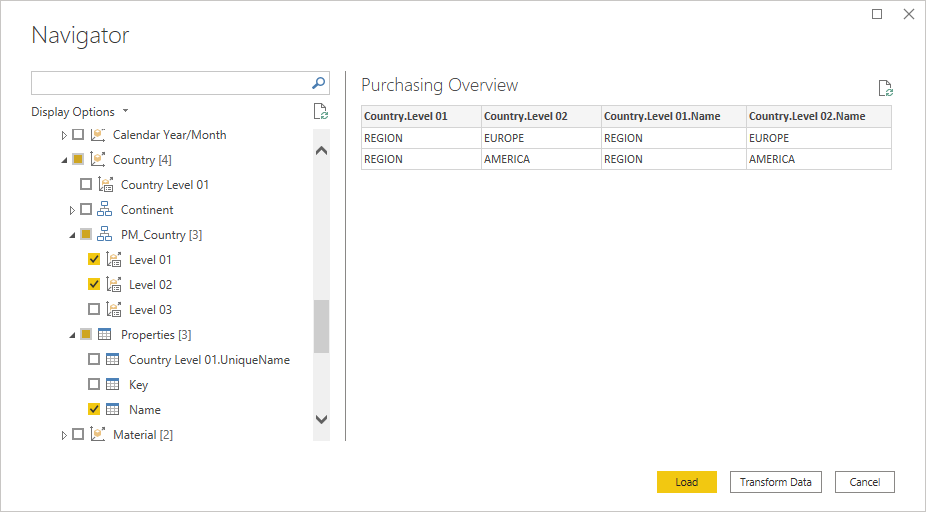926x512 pixels.
Task: Open the Display Options dropdown
Action: 80,112
